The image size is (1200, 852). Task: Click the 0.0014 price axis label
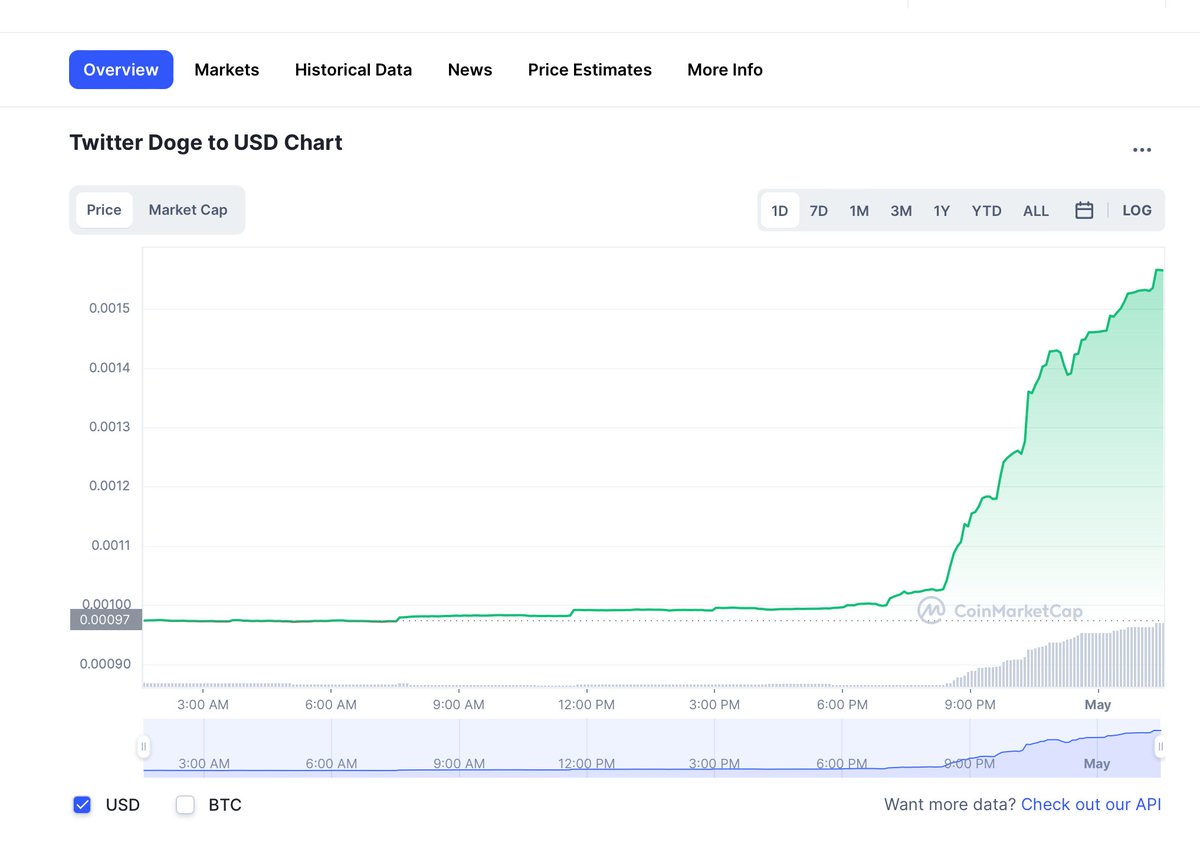pos(110,368)
